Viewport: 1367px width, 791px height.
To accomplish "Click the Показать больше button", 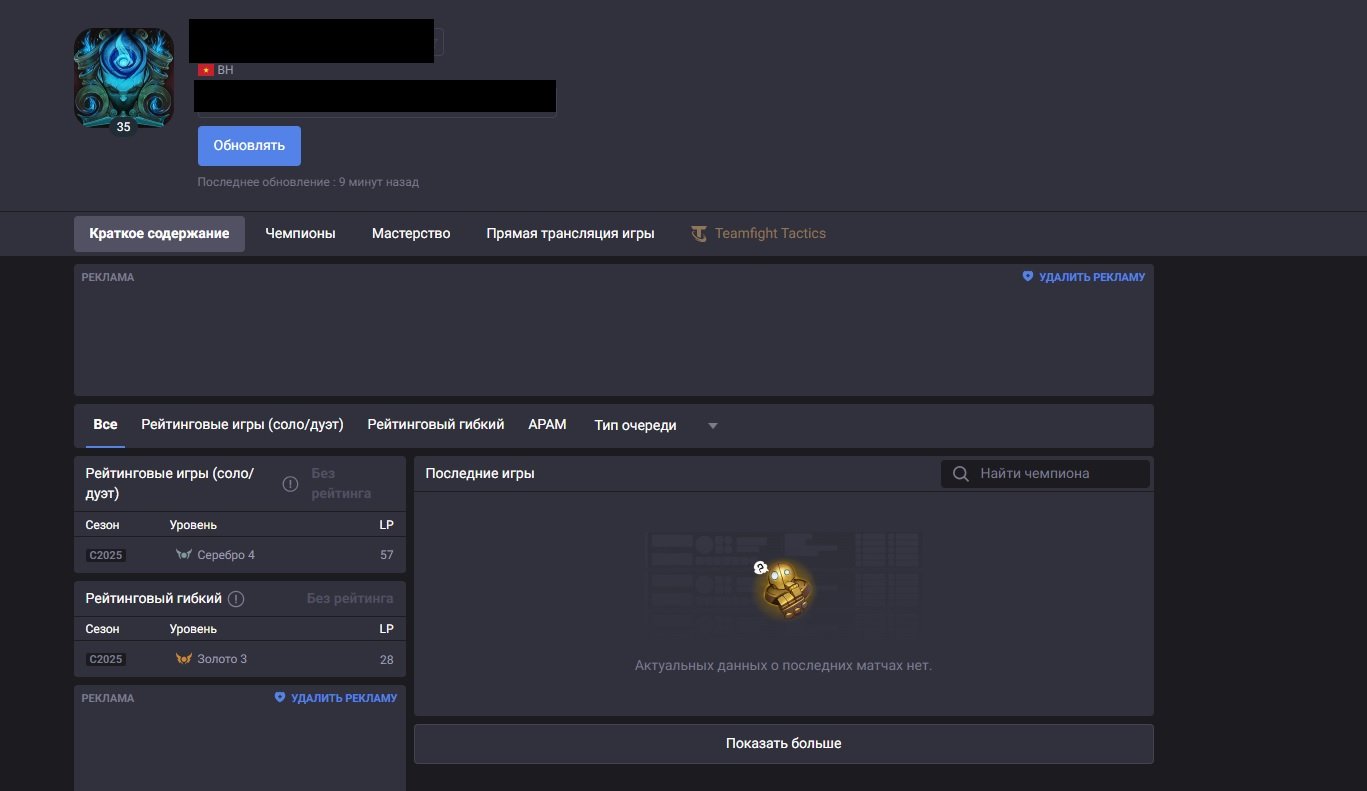I will click(x=784, y=744).
